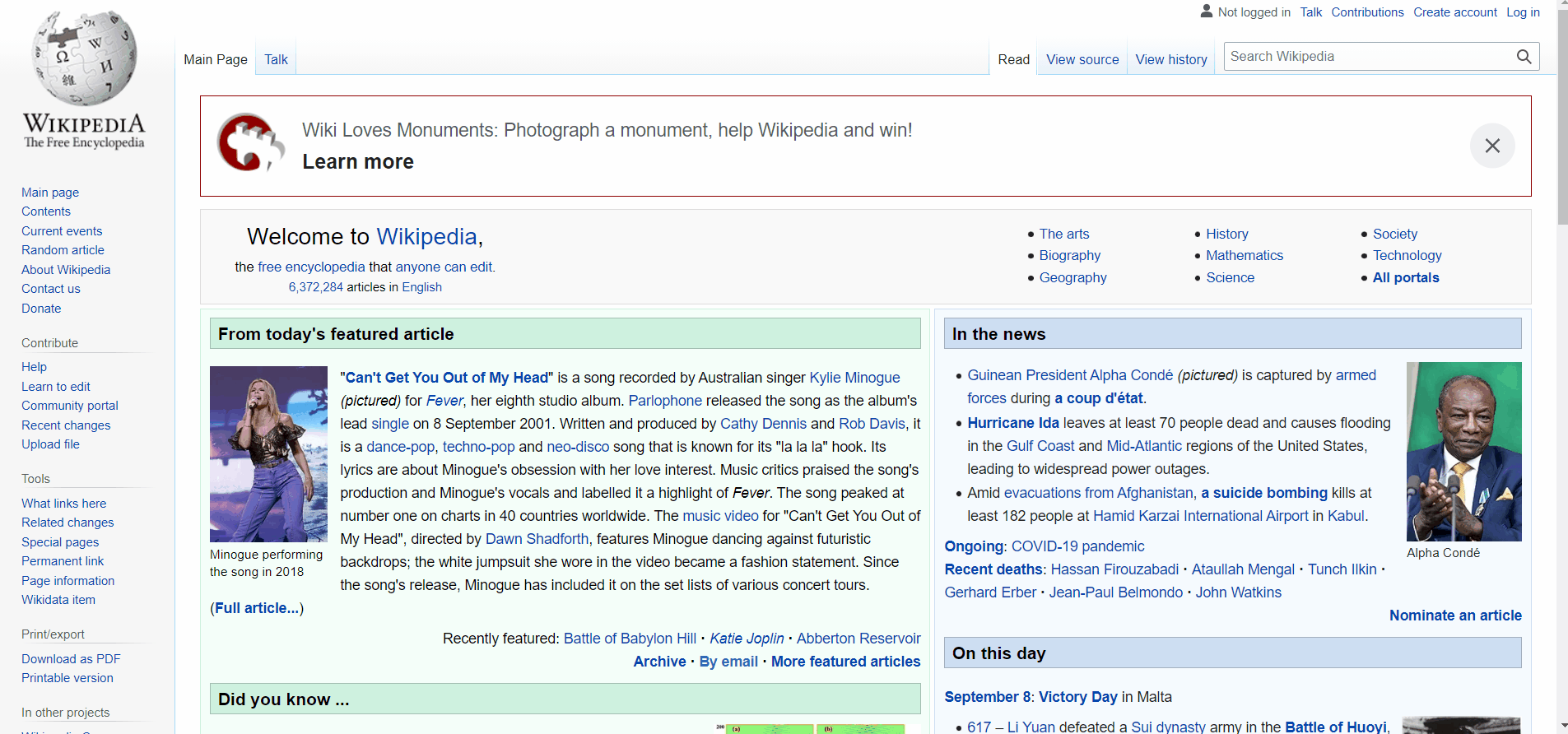Screen dimensions: 1568x734
Task: Click What links here tool
Action: 63,504
